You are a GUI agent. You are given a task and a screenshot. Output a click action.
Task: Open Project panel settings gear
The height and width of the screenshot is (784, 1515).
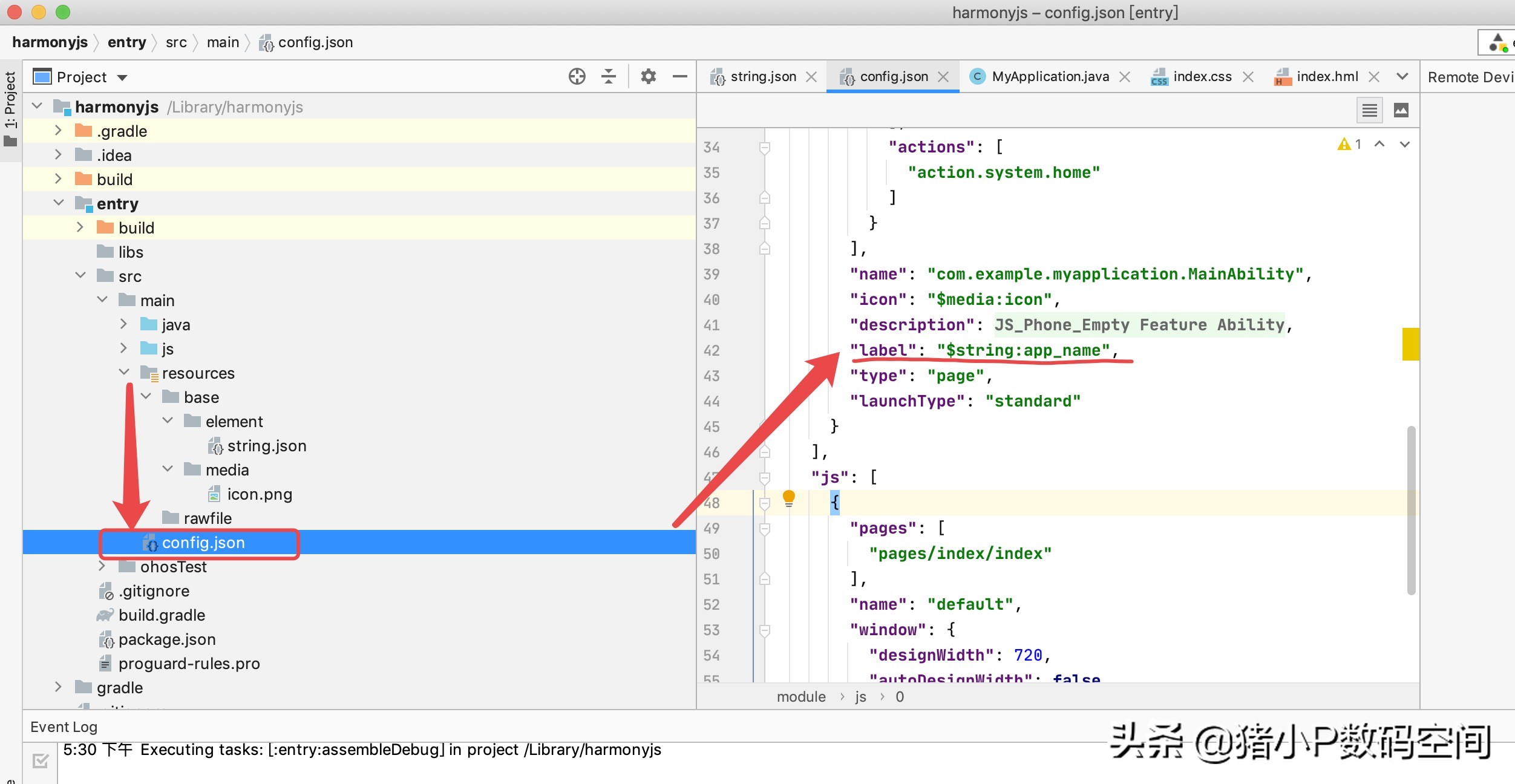pos(648,76)
